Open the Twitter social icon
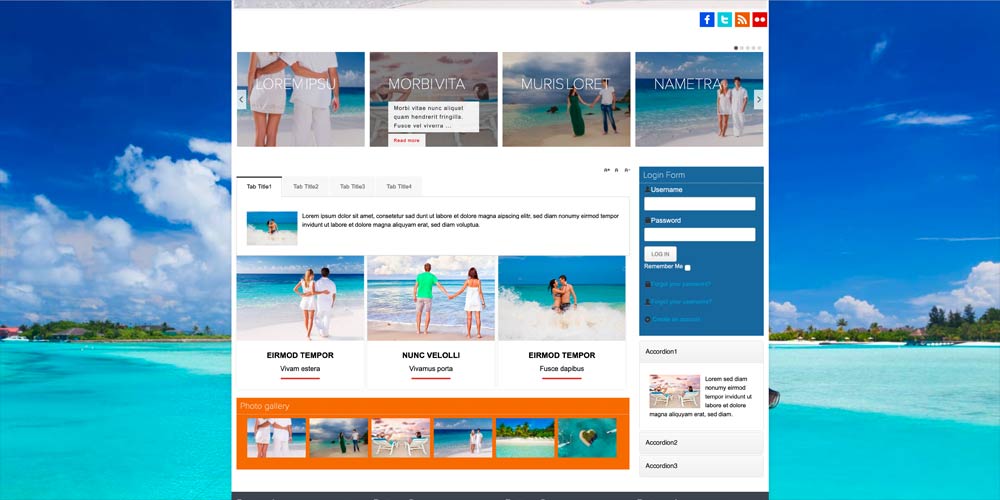 pyautogui.click(x=724, y=20)
